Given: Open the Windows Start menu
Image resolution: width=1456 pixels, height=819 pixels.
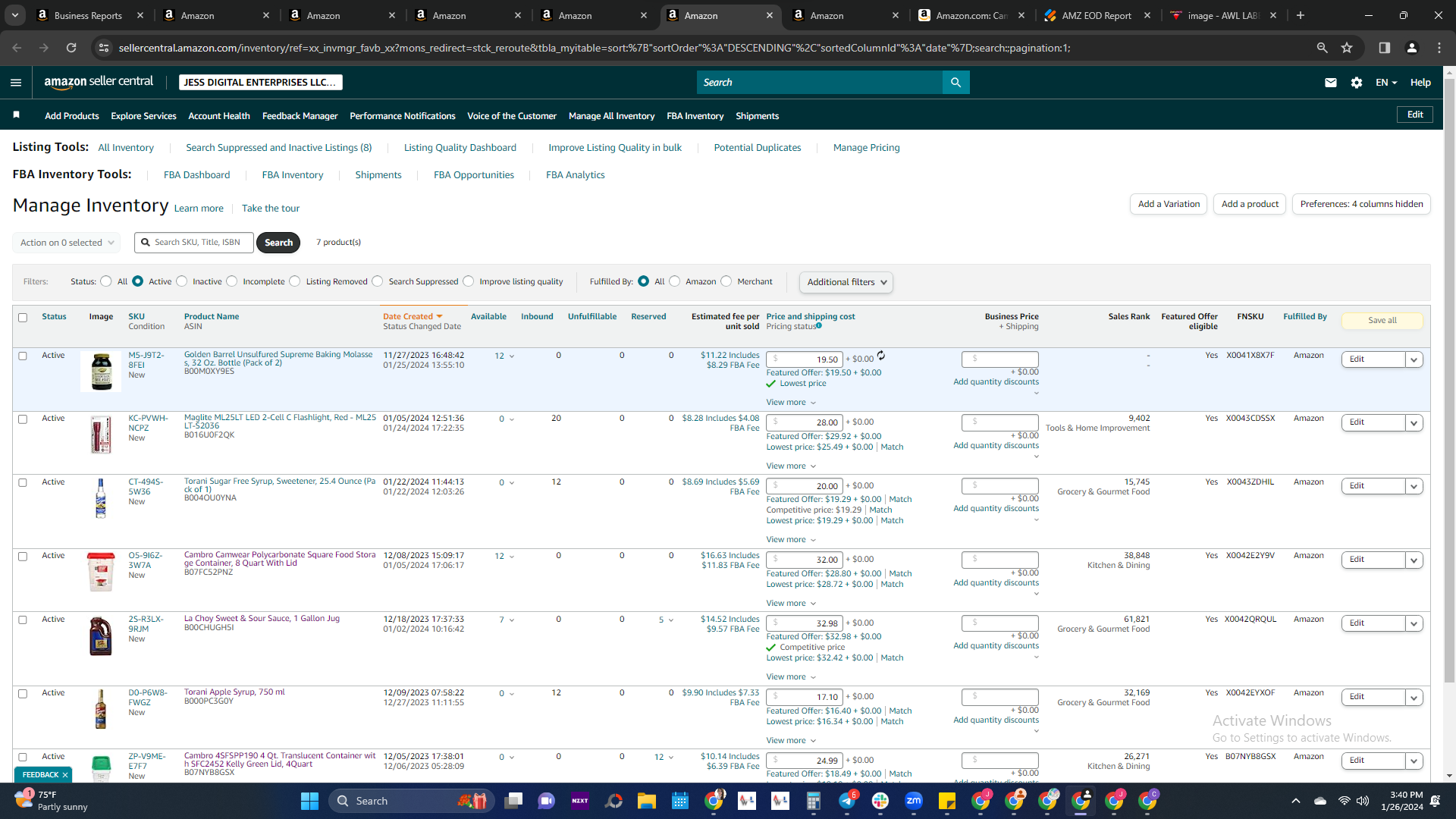Looking at the screenshot, I should (309, 801).
